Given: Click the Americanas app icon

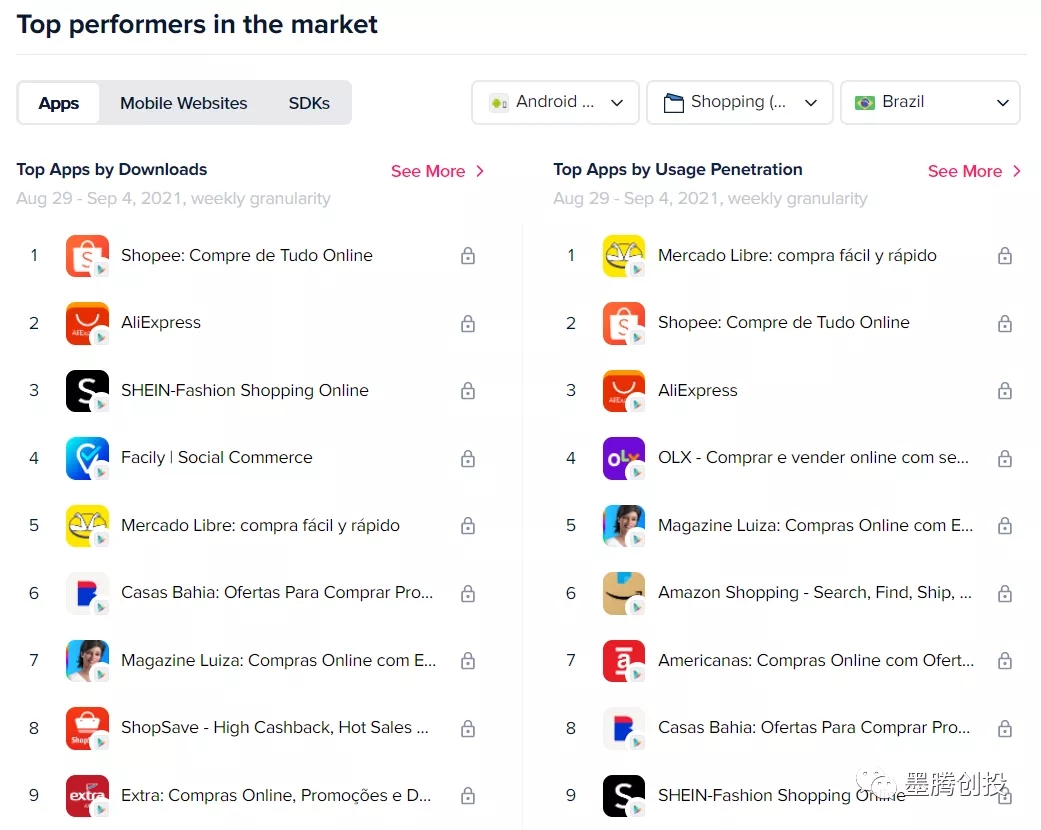Looking at the screenshot, I should 624,661.
